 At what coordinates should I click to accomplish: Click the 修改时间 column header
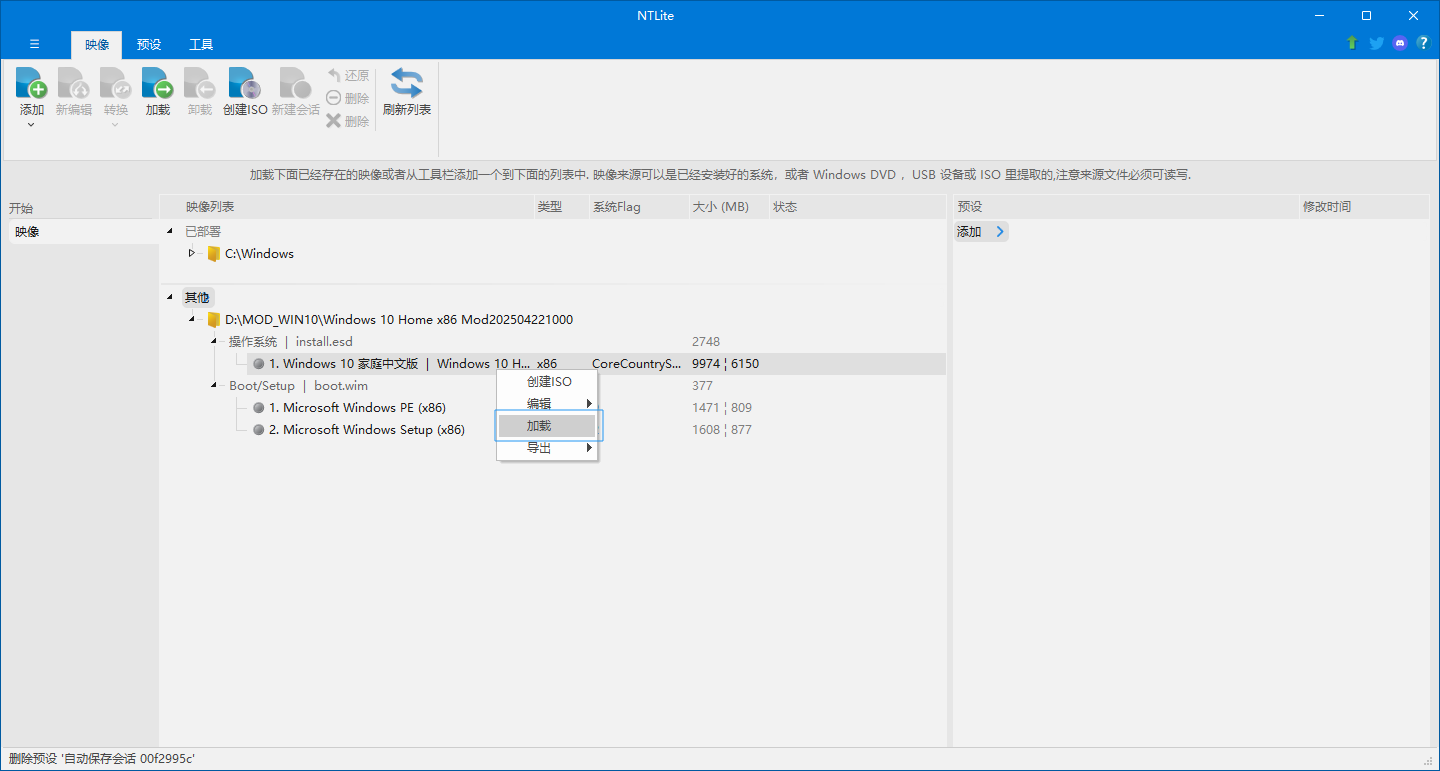1364,207
